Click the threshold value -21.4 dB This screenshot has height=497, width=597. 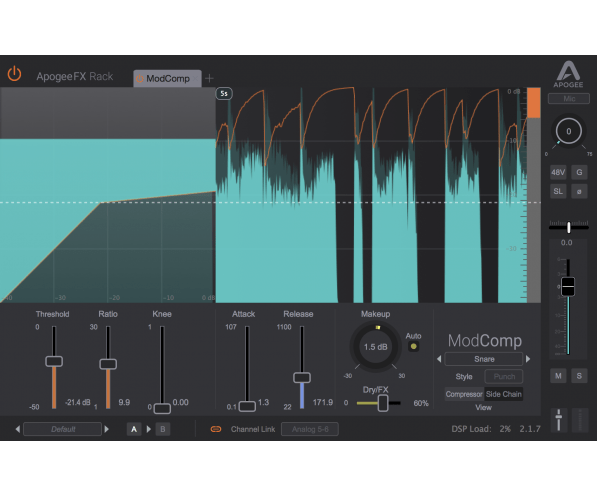(x=78, y=402)
